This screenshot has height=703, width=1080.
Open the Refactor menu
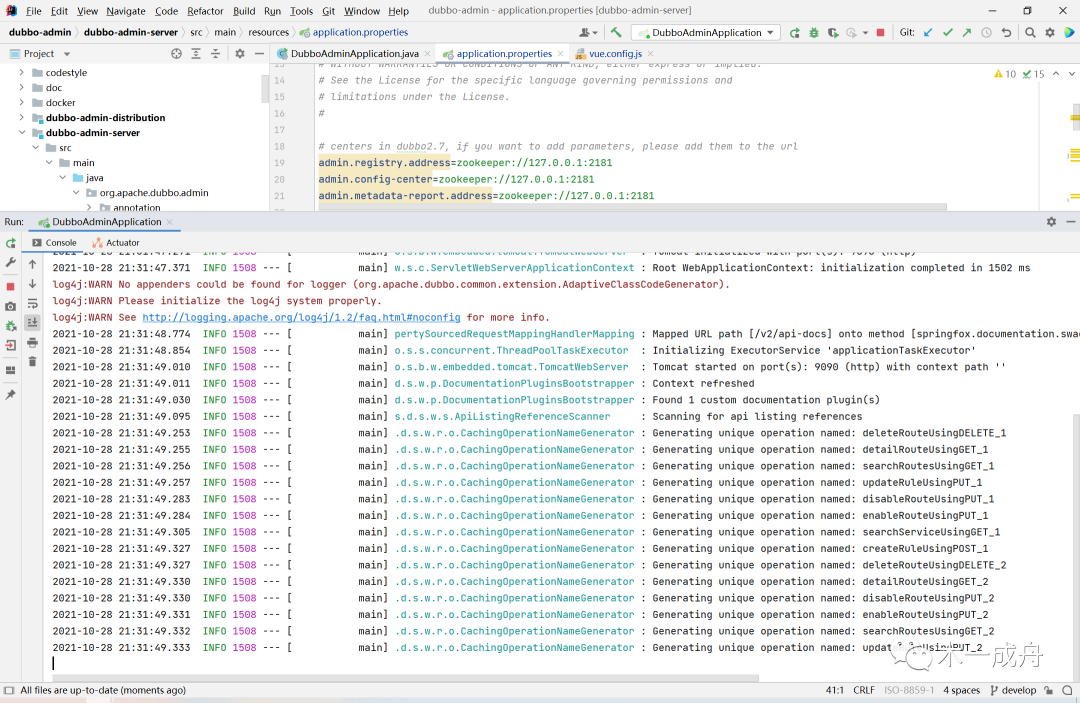pyautogui.click(x=205, y=11)
